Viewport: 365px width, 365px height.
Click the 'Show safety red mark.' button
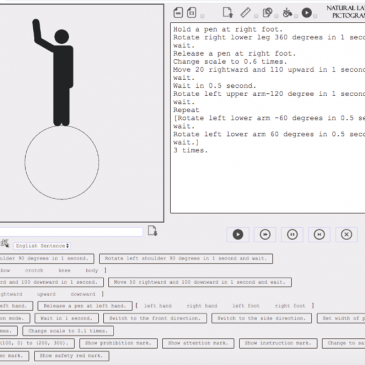click(71, 356)
